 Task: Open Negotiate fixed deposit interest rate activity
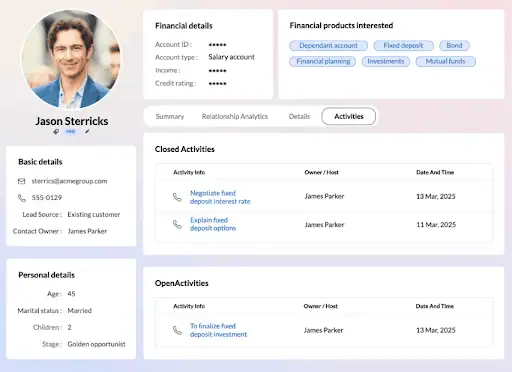[x=220, y=197]
